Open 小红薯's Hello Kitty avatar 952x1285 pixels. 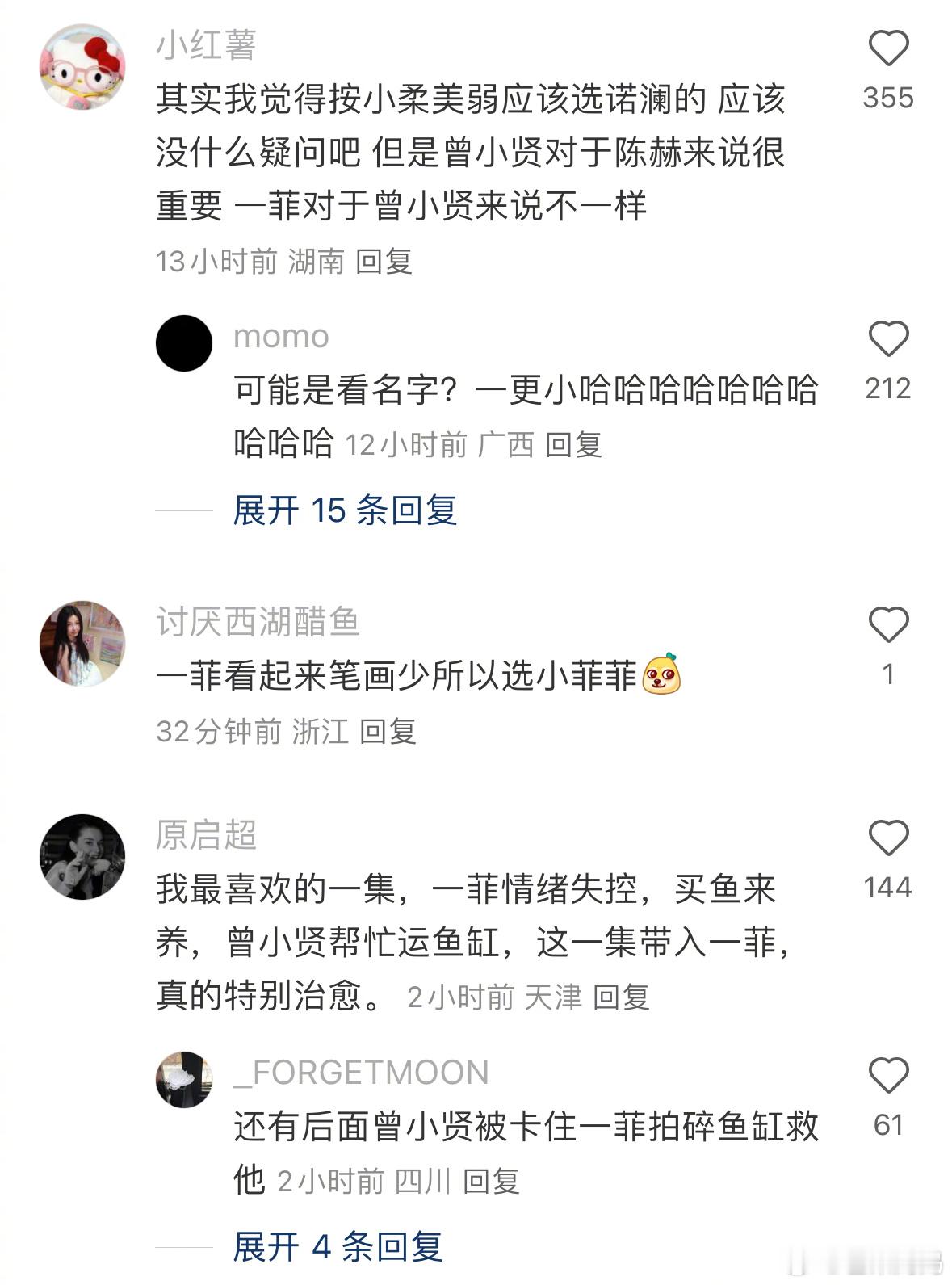click(82, 67)
